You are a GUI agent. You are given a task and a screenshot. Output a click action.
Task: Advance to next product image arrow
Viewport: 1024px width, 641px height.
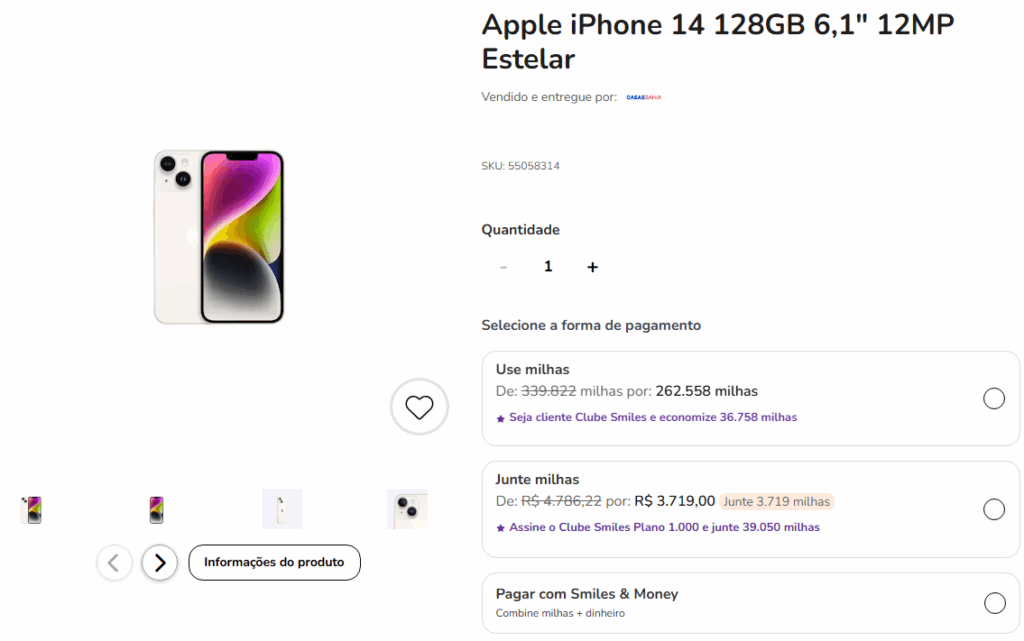coord(160,563)
